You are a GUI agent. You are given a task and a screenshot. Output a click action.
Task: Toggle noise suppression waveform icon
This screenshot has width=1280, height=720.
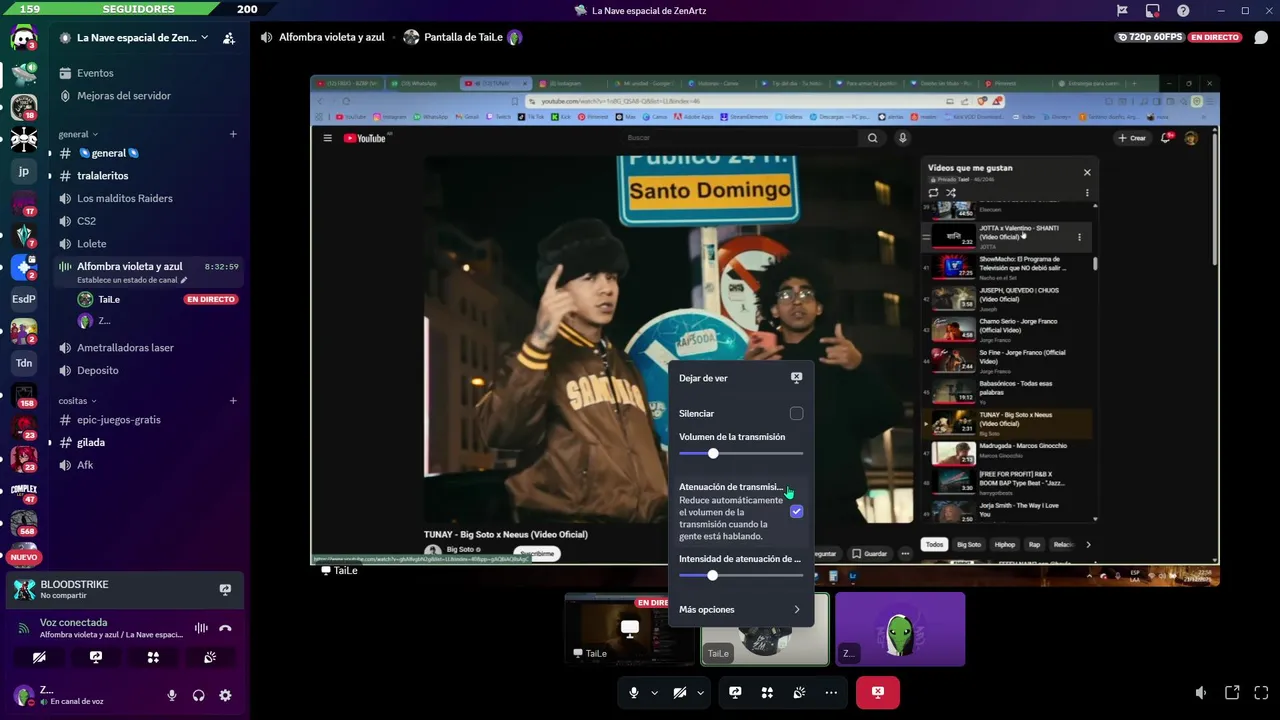(x=201, y=628)
